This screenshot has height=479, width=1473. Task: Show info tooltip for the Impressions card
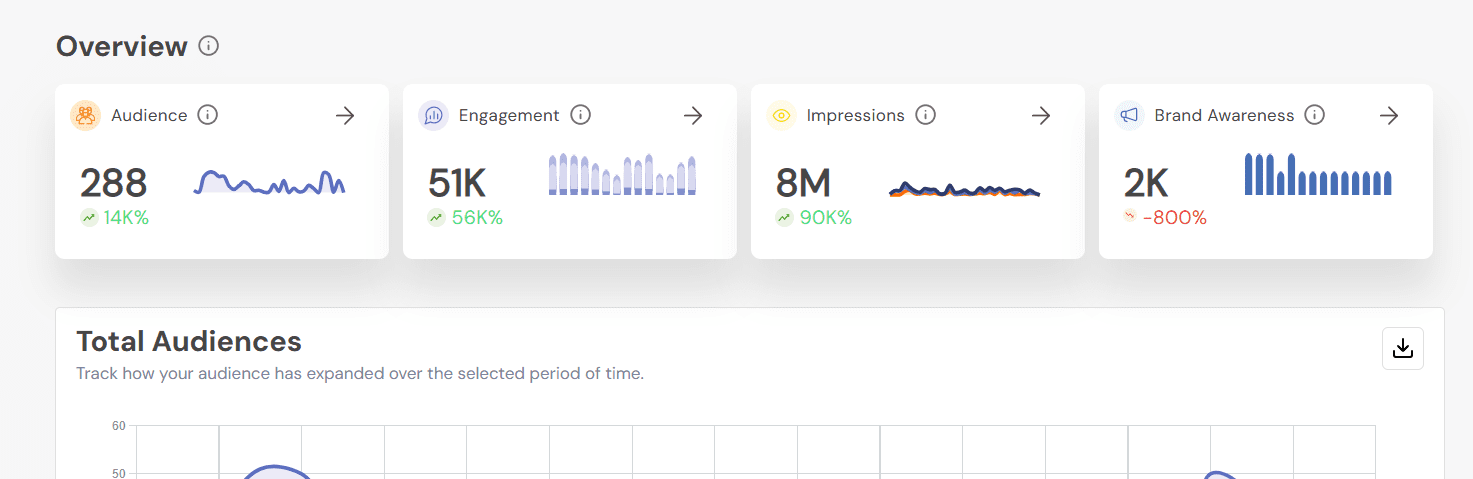[x=926, y=115]
